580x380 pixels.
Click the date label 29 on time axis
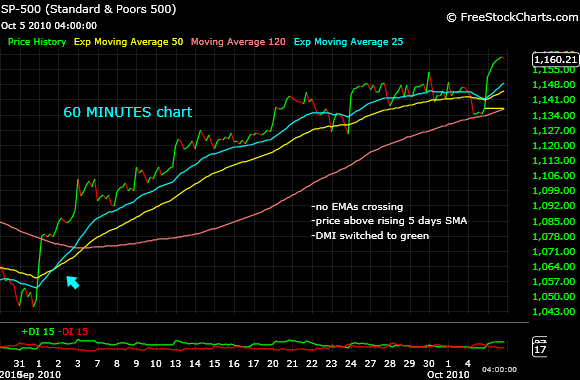pyautogui.click(x=409, y=364)
